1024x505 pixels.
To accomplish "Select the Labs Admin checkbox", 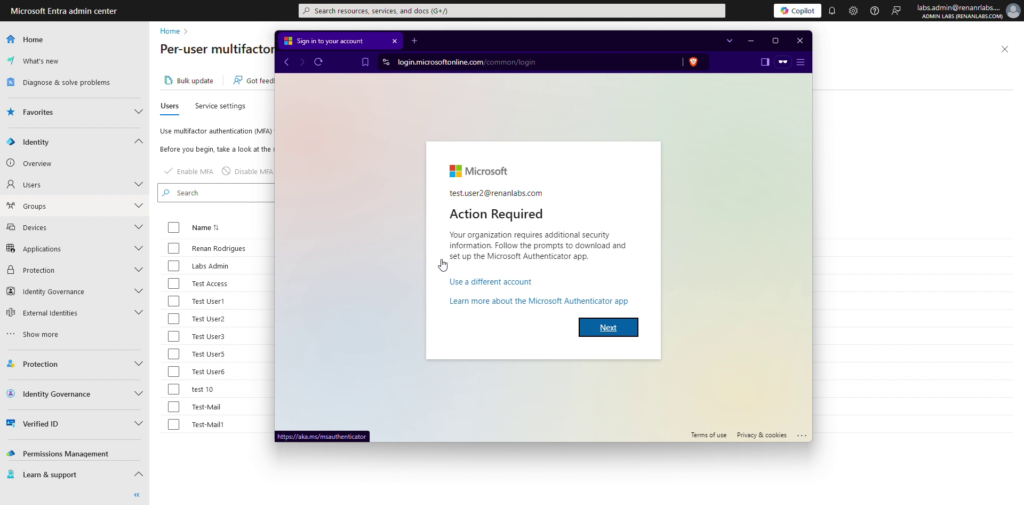I will point(173,266).
